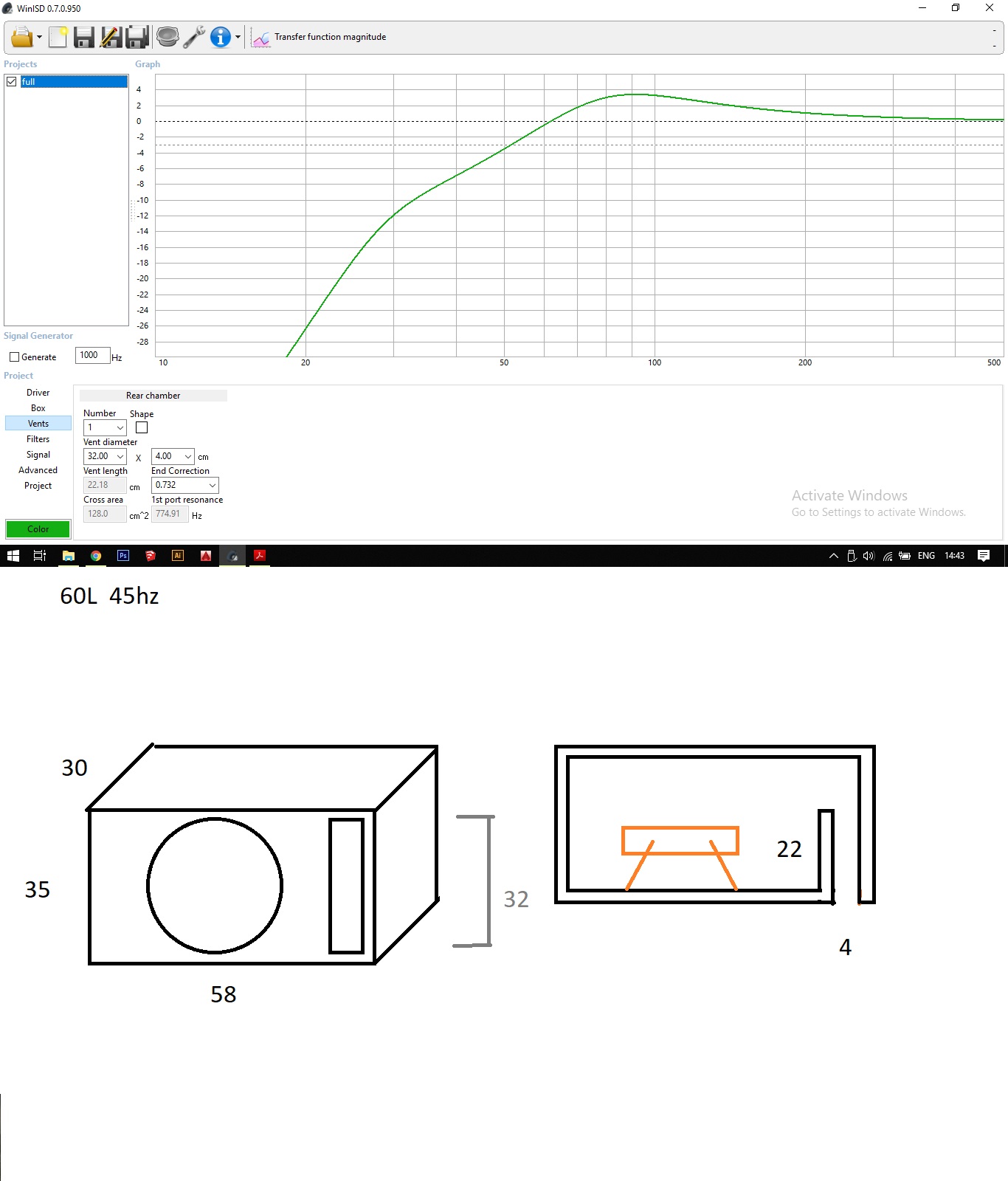The height and width of the screenshot is (1181, 1008).
Task: Open the volume control tray icon
Action: pyautogui.click(x=869, y=556)
